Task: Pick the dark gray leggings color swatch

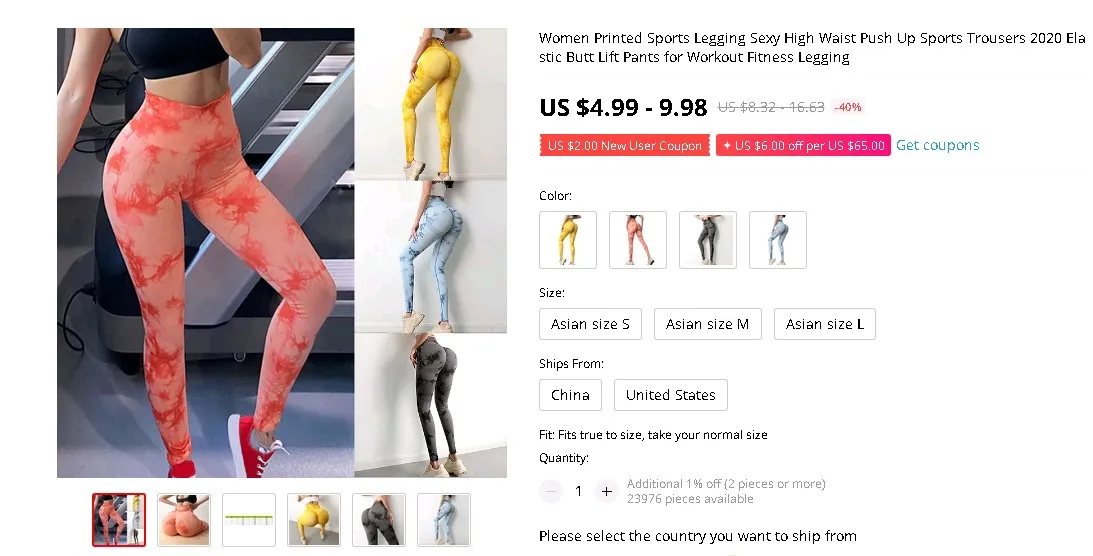Action: 708,240
